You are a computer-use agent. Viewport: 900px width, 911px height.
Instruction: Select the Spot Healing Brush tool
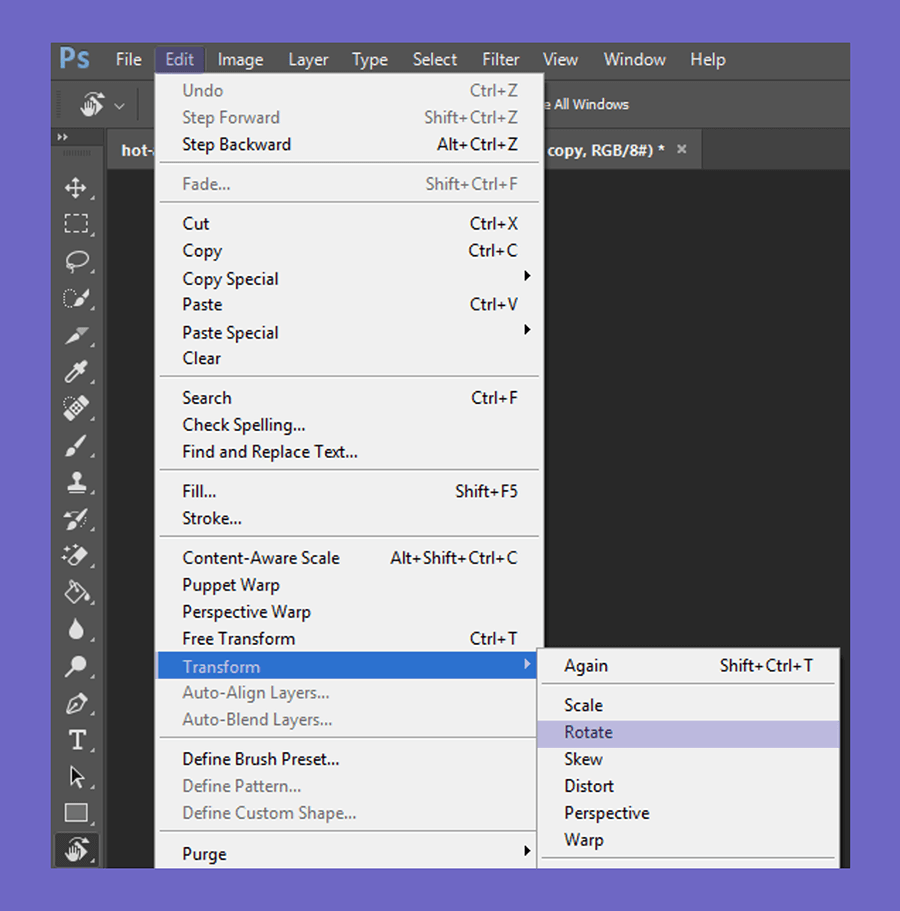tap(76, 408)
